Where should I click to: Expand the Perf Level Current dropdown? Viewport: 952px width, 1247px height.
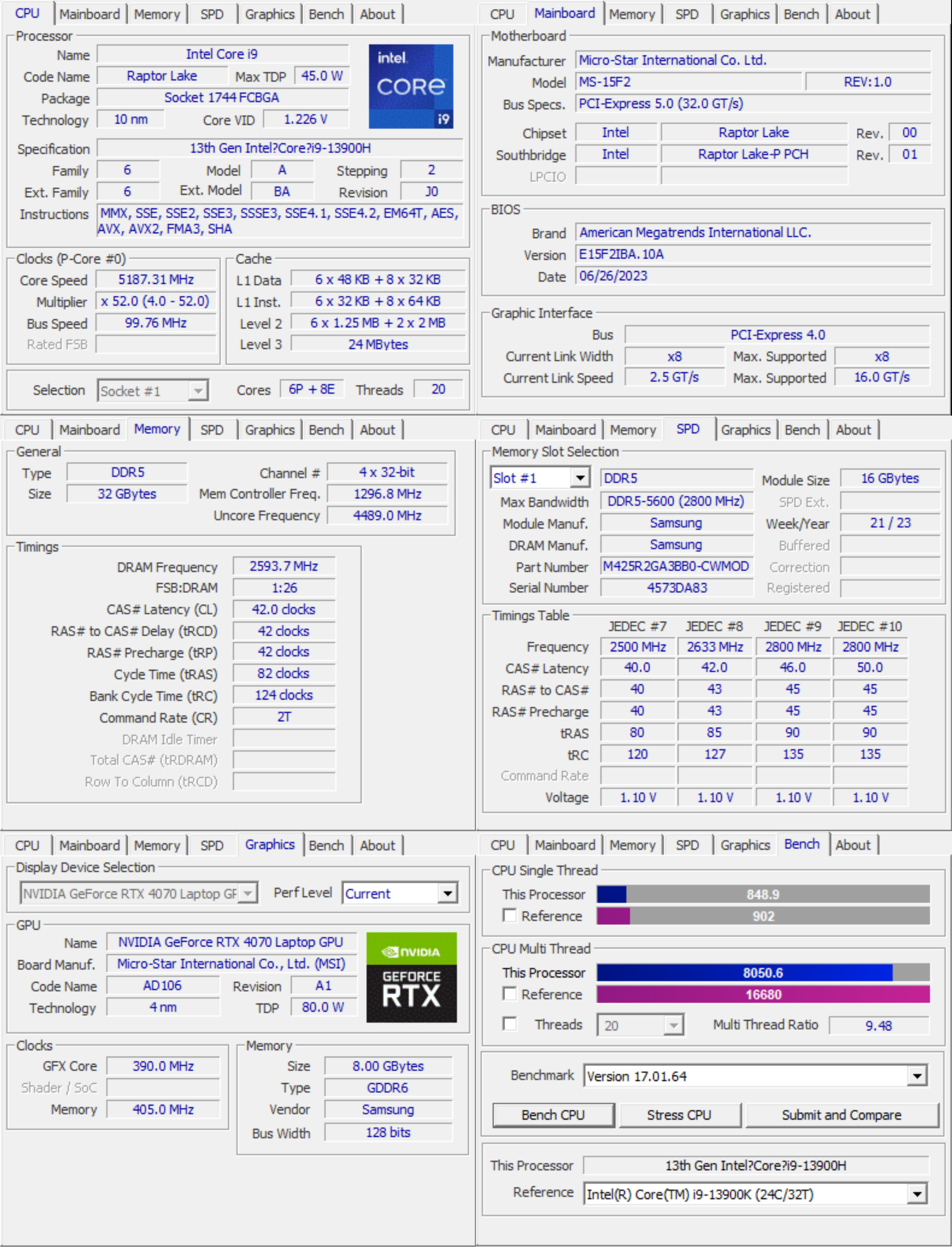click(x=400, y=893)
